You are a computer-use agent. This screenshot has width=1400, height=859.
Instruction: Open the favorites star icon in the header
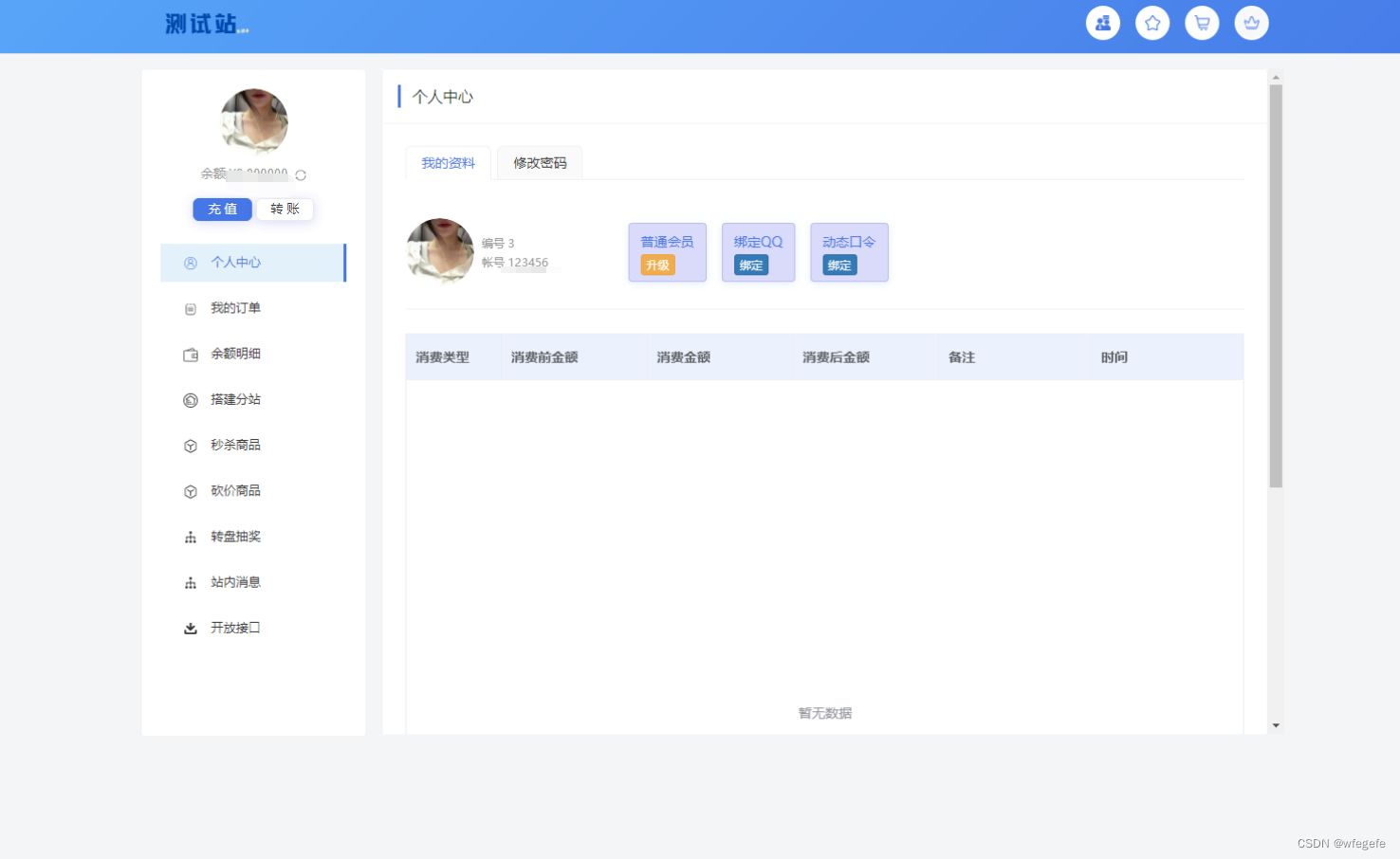click(x=1151, y=22)
